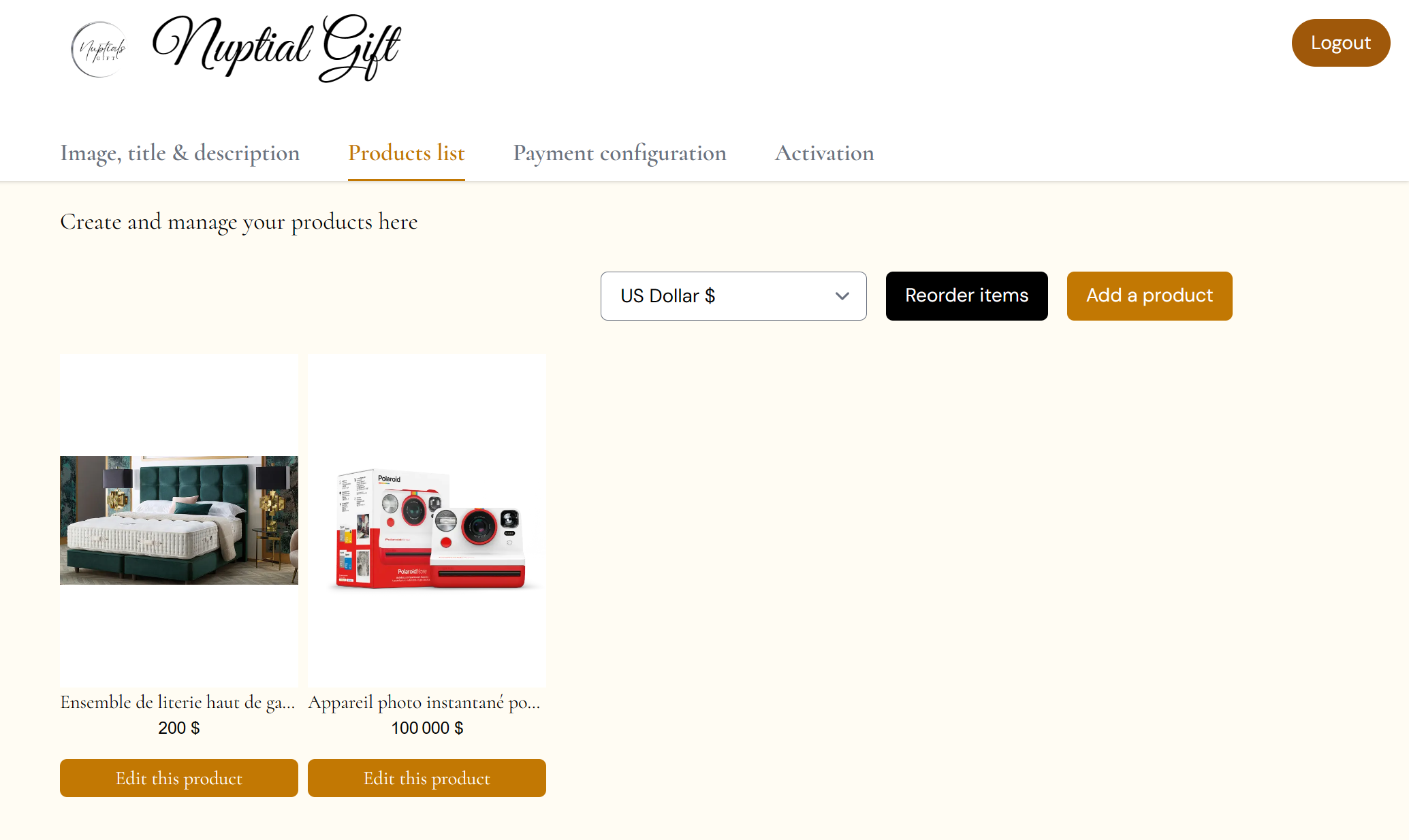Expand the currency dropdown chevron arrow
Image resolution: width=1409 pixels, height=840 pixels.
842,296
